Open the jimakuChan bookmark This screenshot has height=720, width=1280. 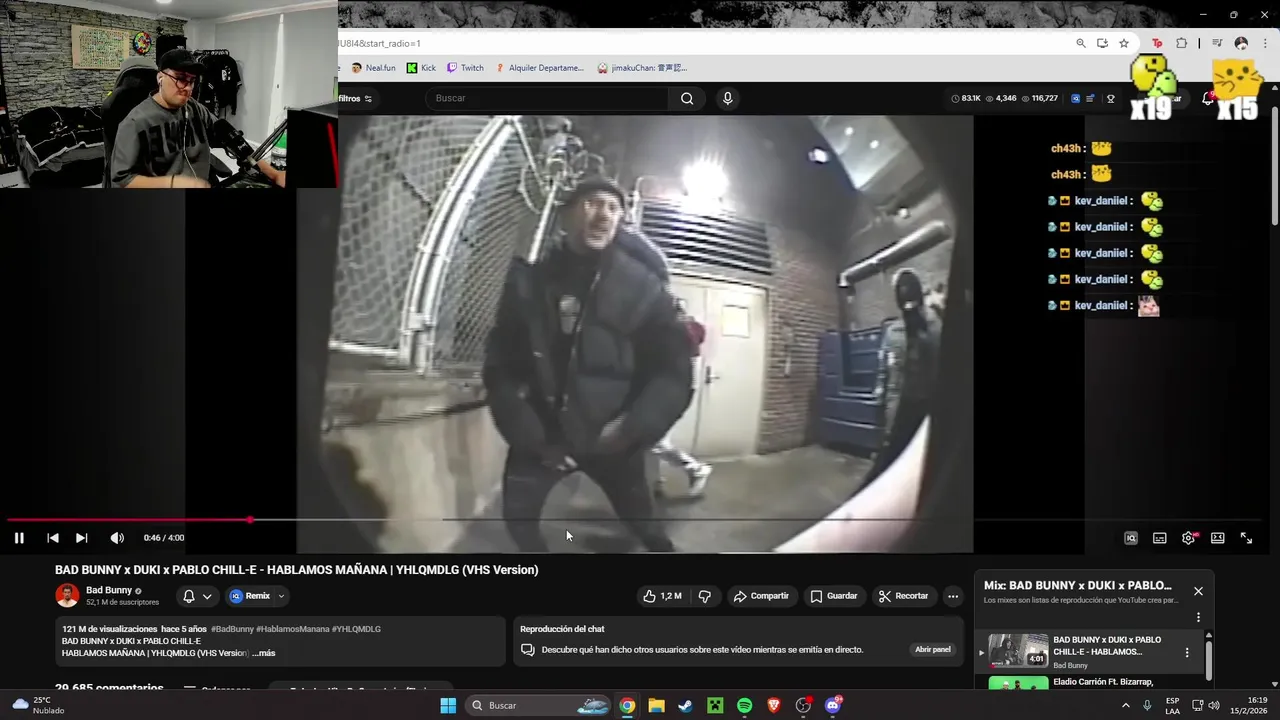point(642,68)
